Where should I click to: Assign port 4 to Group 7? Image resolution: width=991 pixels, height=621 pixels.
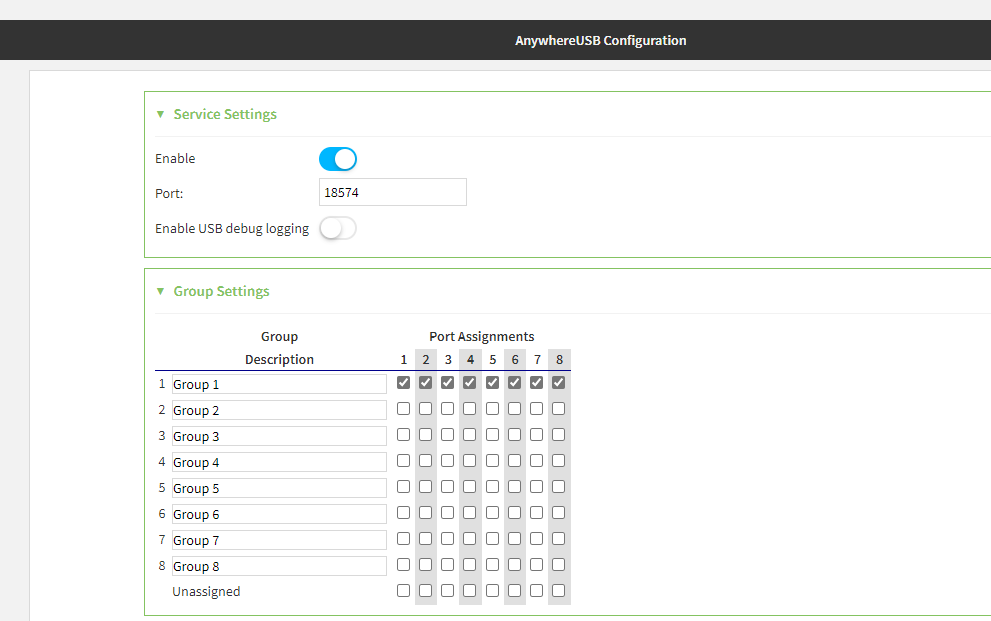coord(470,538)
